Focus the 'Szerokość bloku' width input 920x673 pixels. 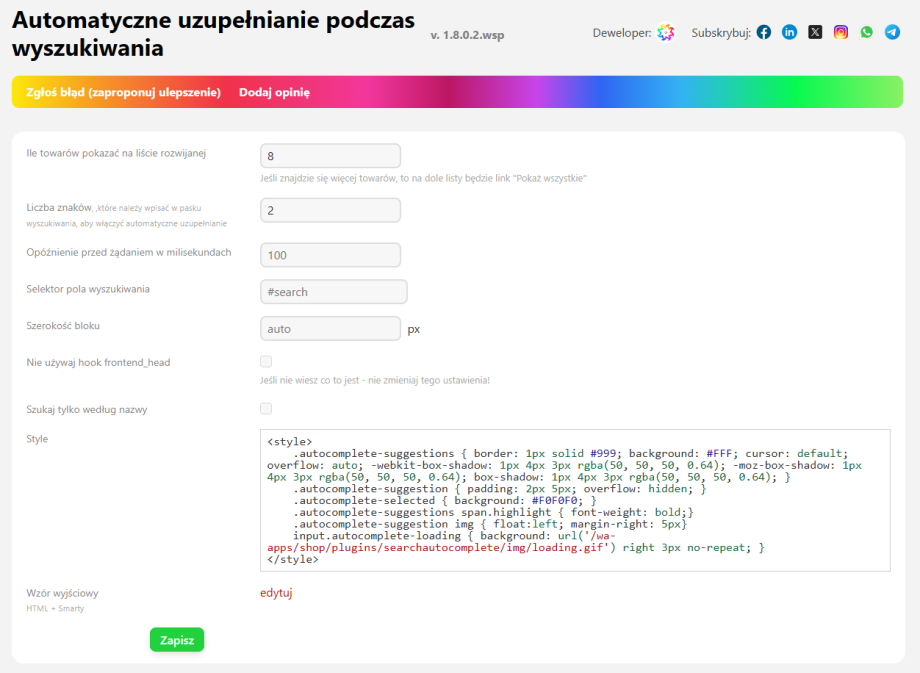click(x=330, y=328)
